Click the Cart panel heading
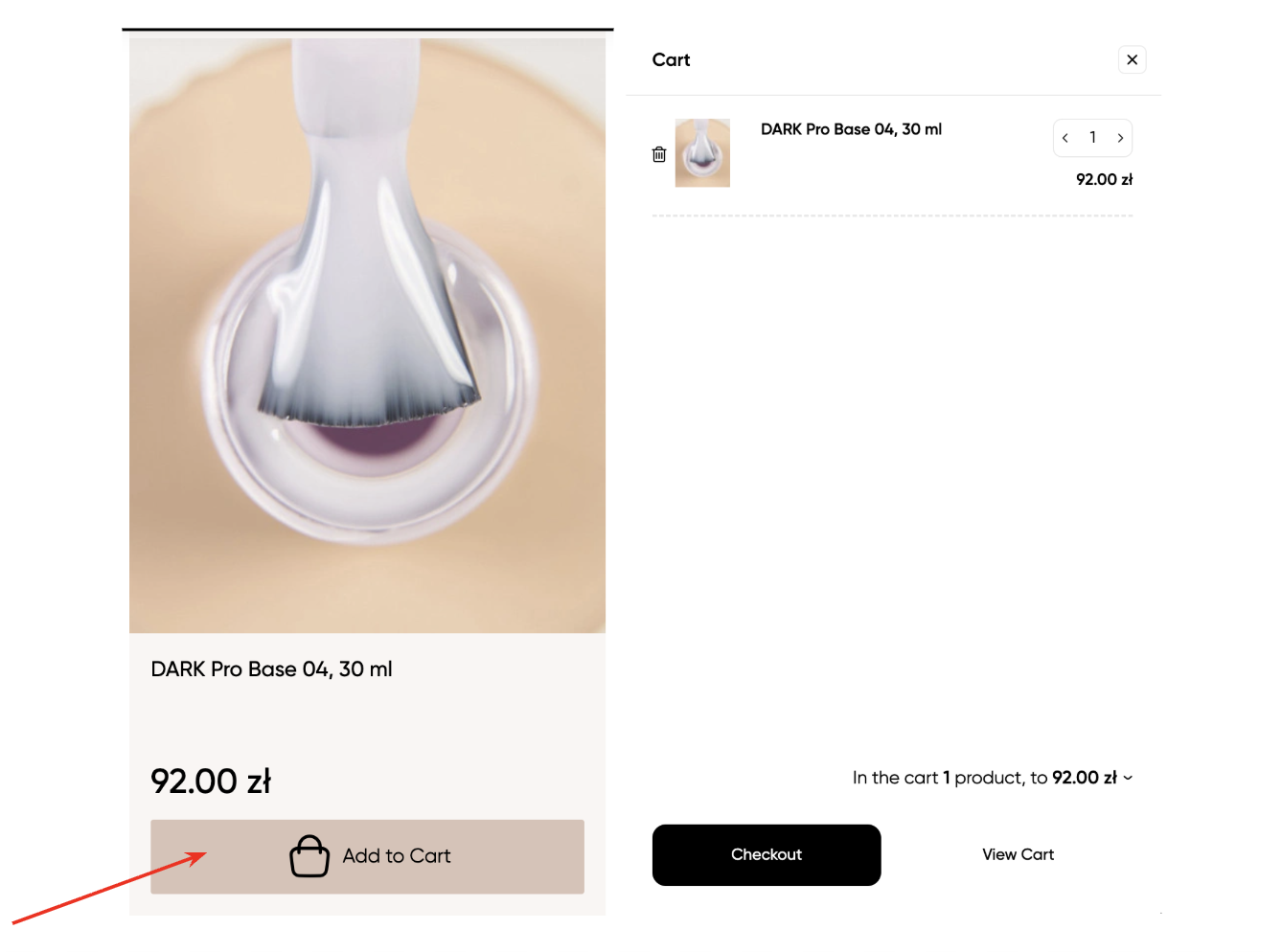The width and height of the screenshot is (1282, 952). point(671,59)
